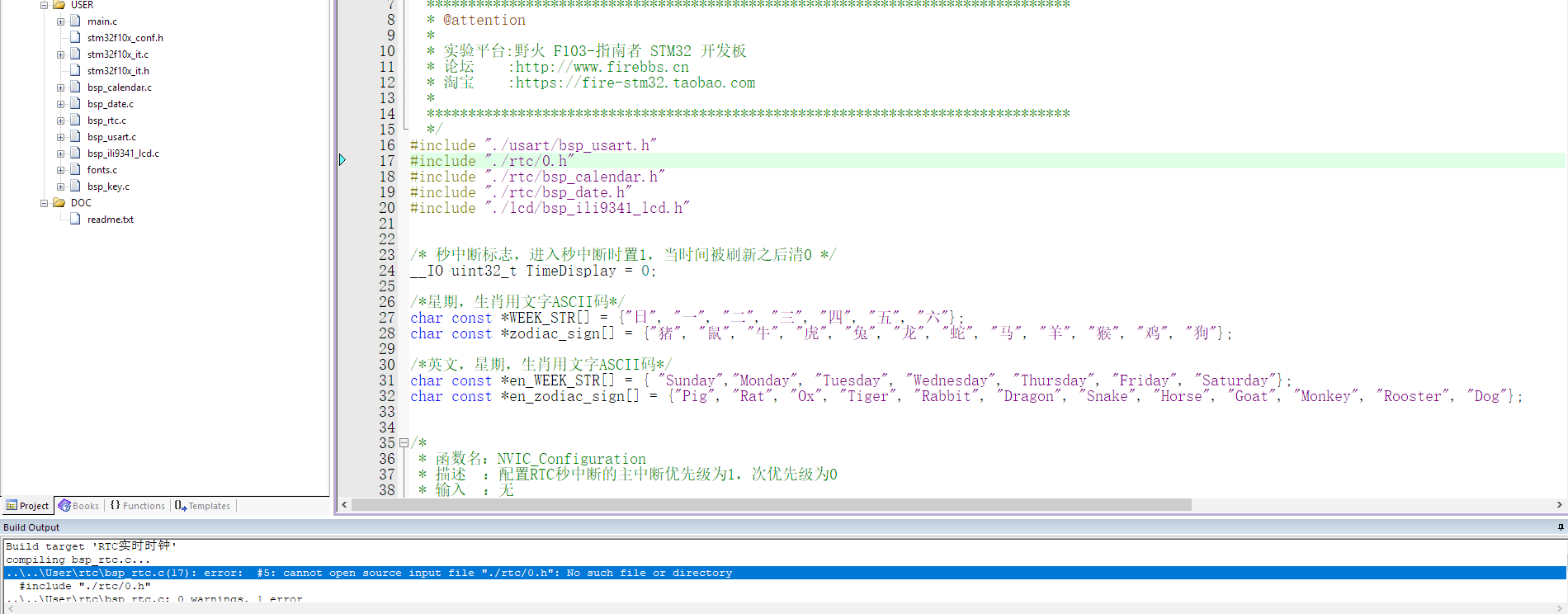1568x614 pixels.
Task: Click the bsp_usart.c file icon
Action: click(x=75, y=137)
